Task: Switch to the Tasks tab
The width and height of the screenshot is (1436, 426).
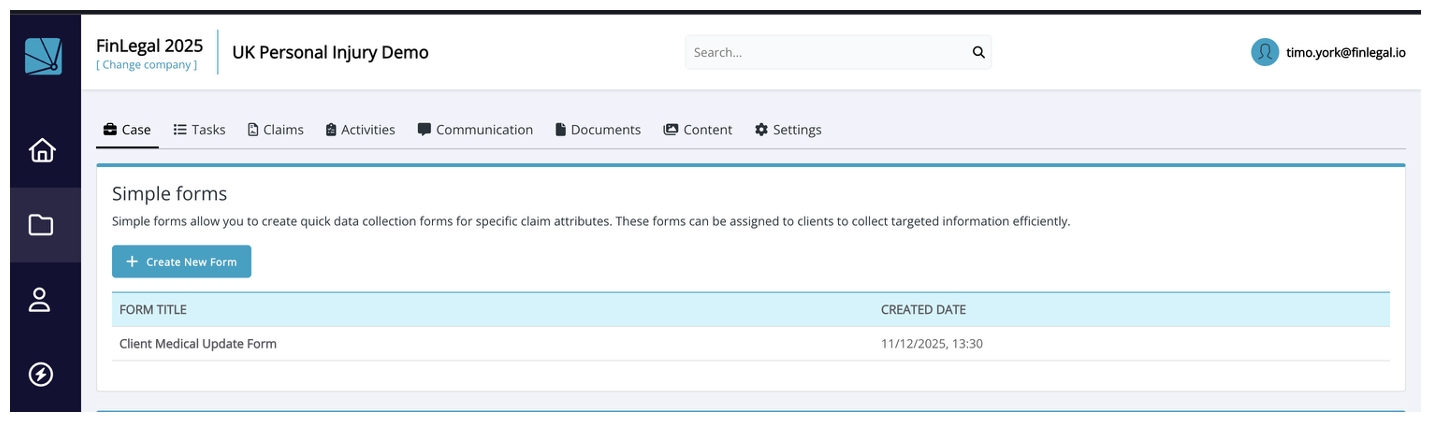Action: (199, 130)
